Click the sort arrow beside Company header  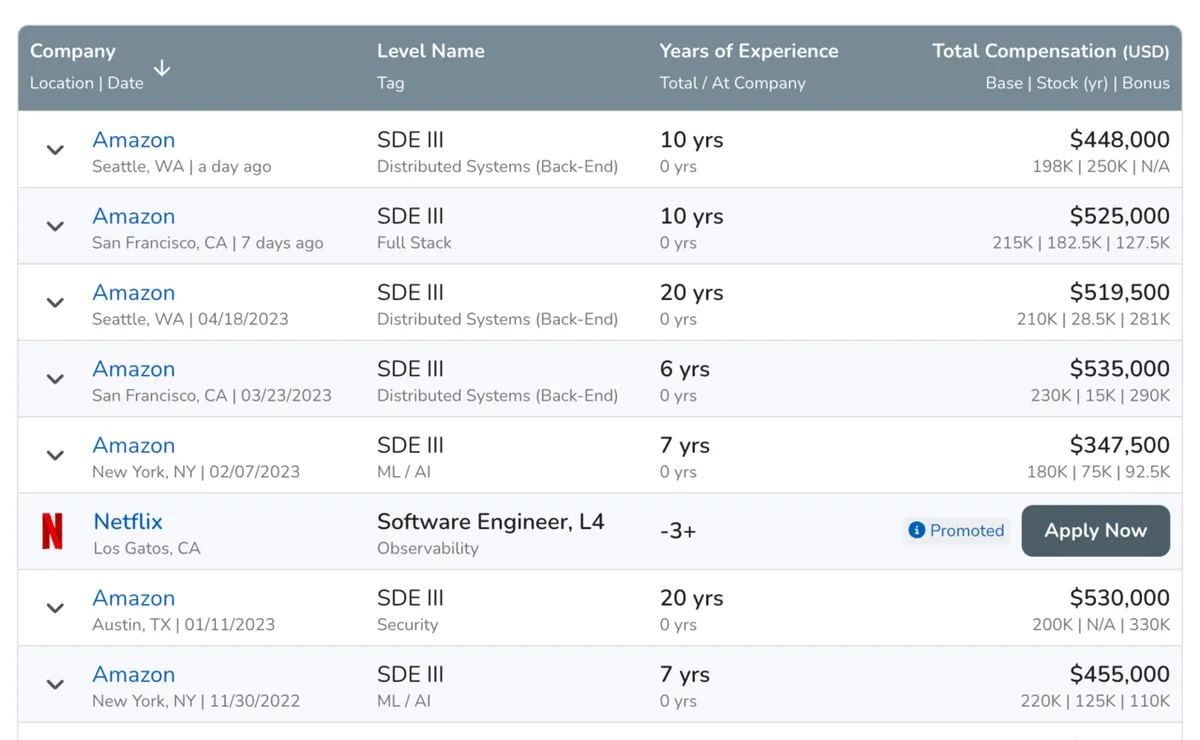point(162,68)
